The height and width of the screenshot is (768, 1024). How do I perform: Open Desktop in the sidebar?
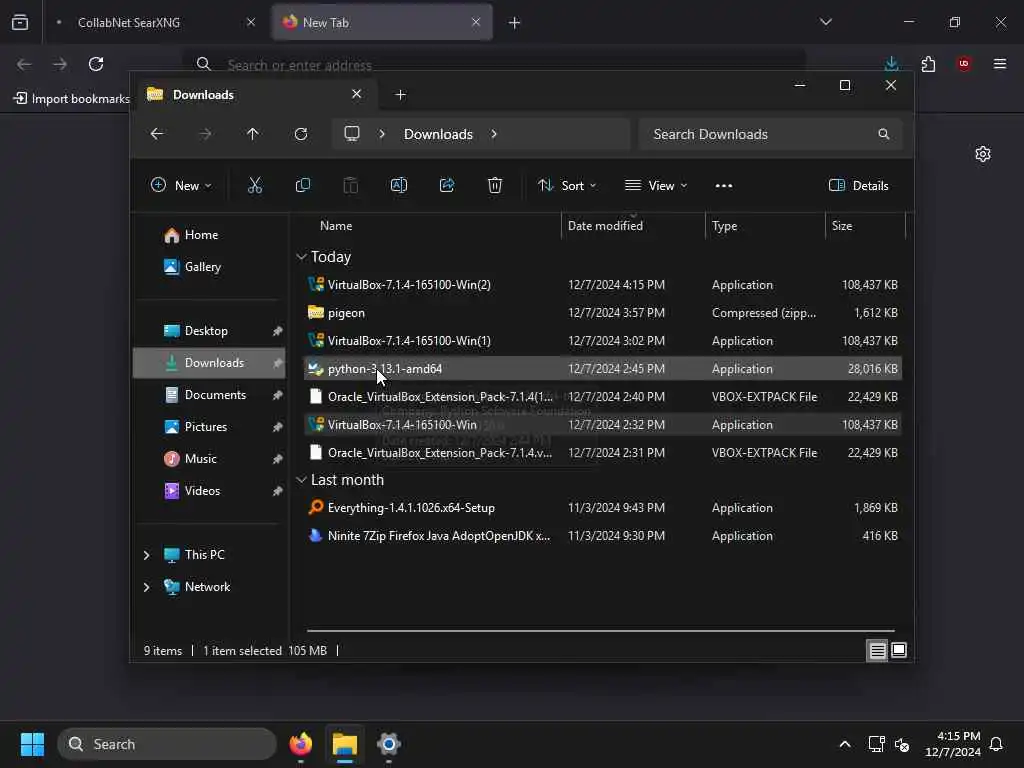point(206,330)
